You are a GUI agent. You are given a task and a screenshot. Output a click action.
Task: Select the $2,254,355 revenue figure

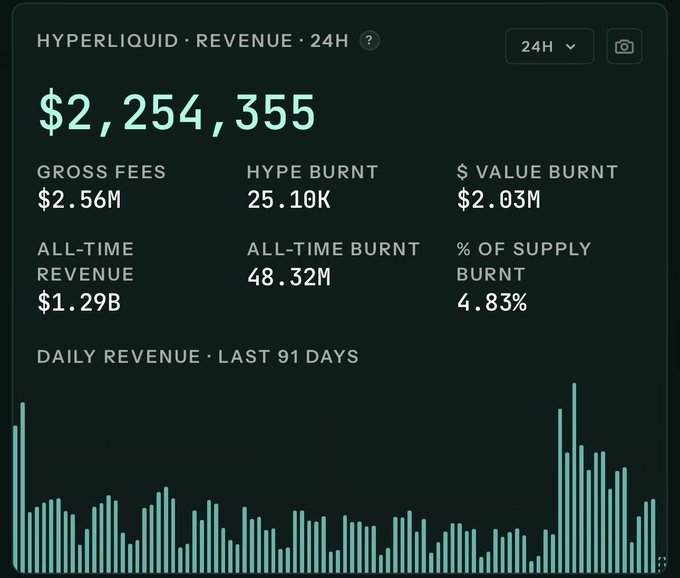177,112
